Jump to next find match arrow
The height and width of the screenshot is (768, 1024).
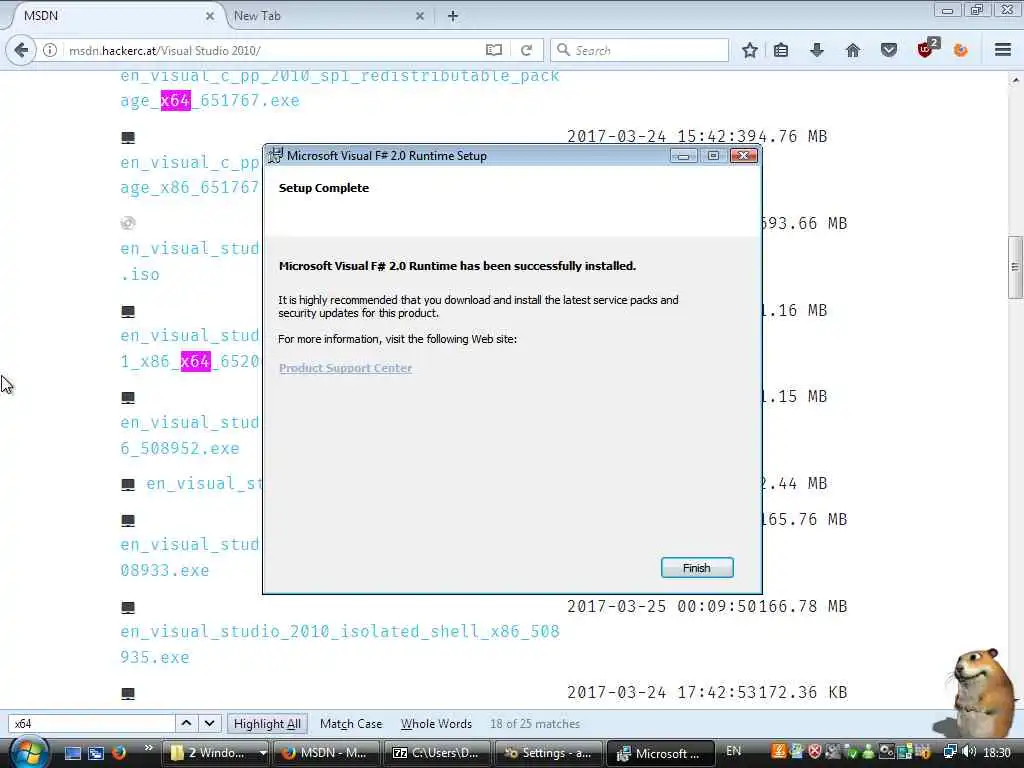(x=209, y=724)
